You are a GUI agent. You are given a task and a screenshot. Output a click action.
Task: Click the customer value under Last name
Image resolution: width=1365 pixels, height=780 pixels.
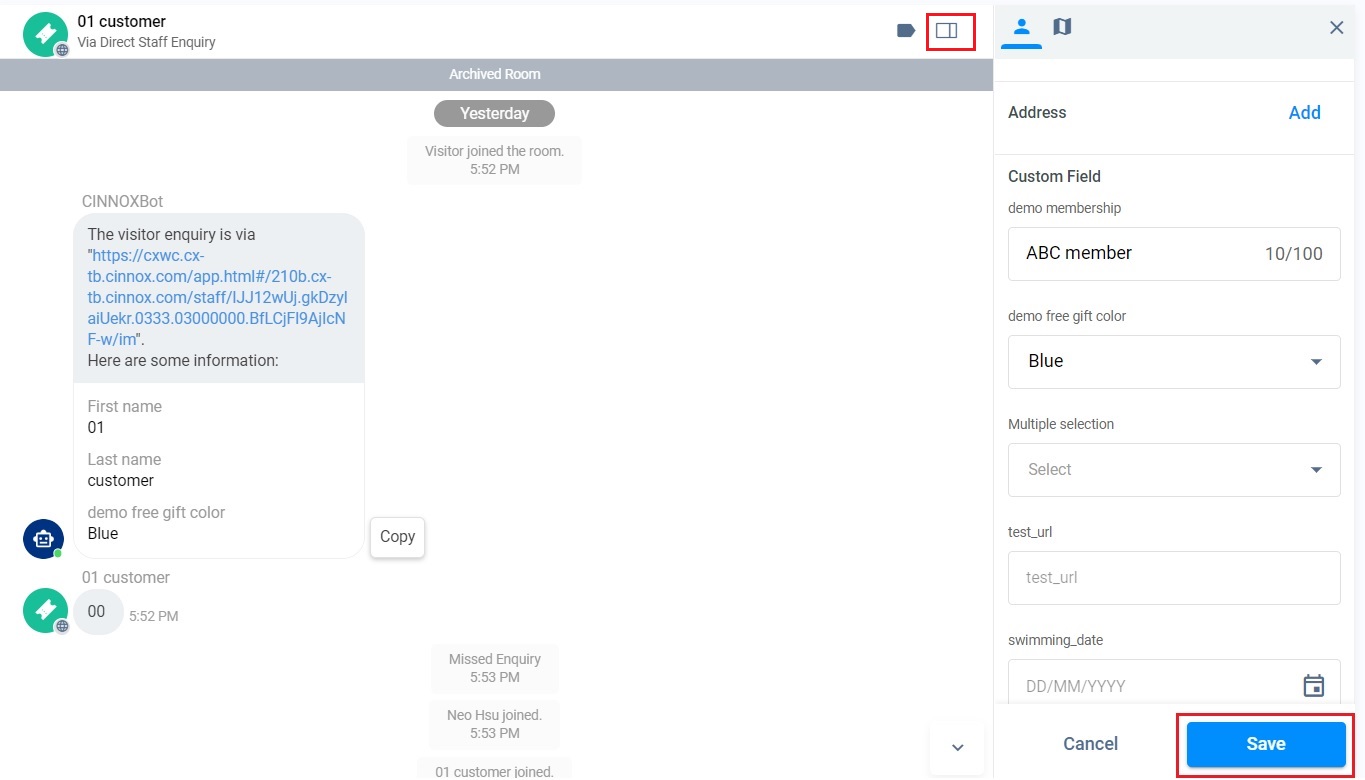pos(121,480)
